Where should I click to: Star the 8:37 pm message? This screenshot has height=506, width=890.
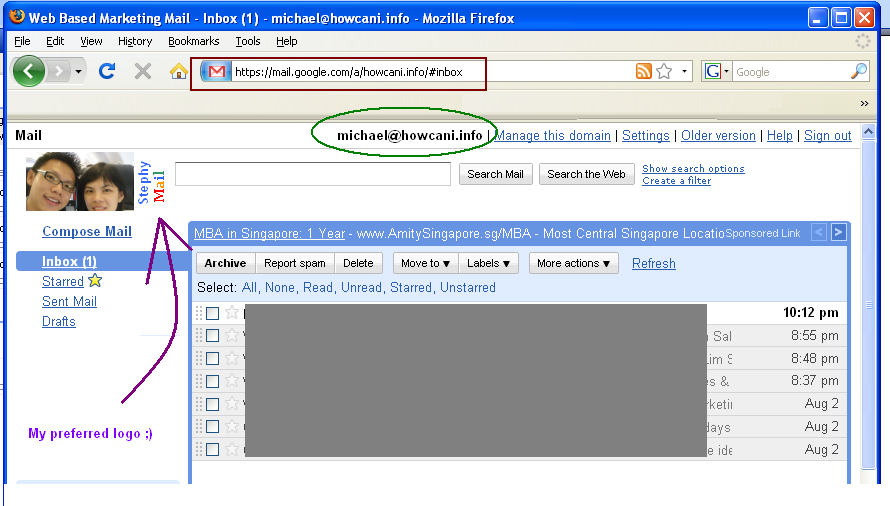[x=232, y=380]
